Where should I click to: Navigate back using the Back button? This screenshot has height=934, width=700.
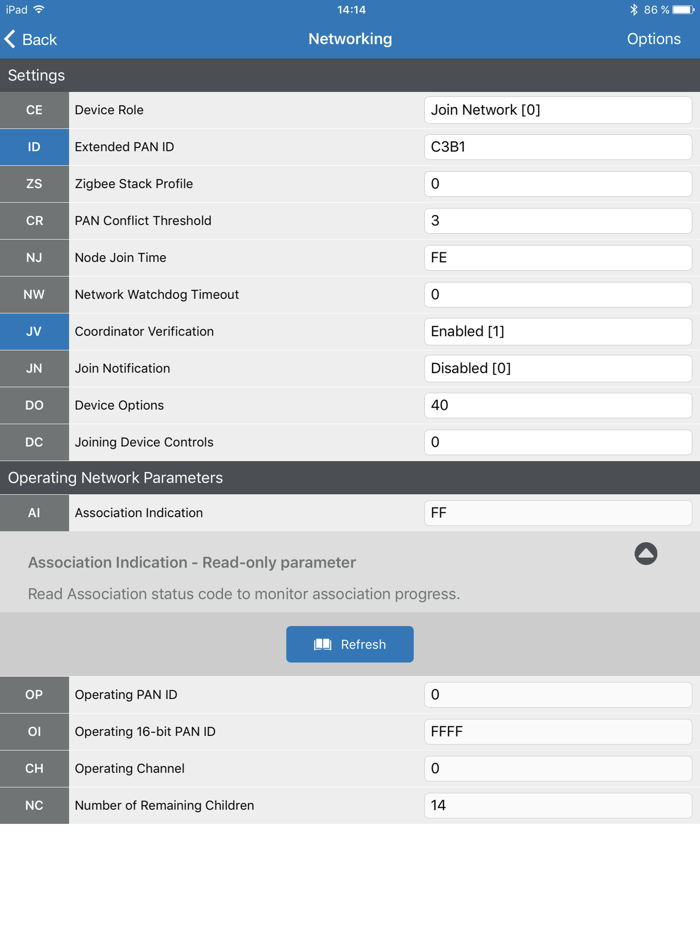point(30,39)
